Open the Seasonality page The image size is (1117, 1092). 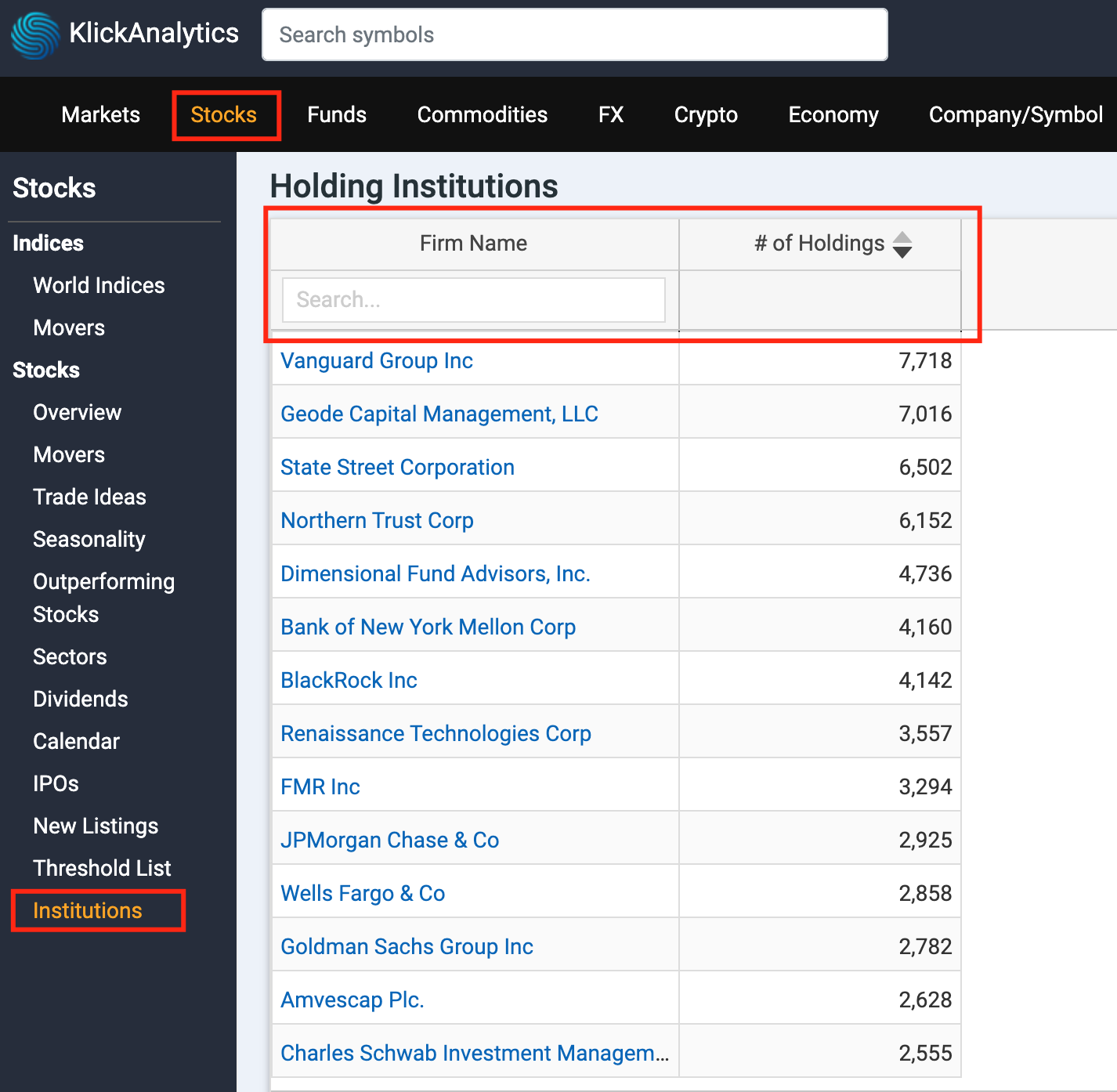[x=89, y=539]
